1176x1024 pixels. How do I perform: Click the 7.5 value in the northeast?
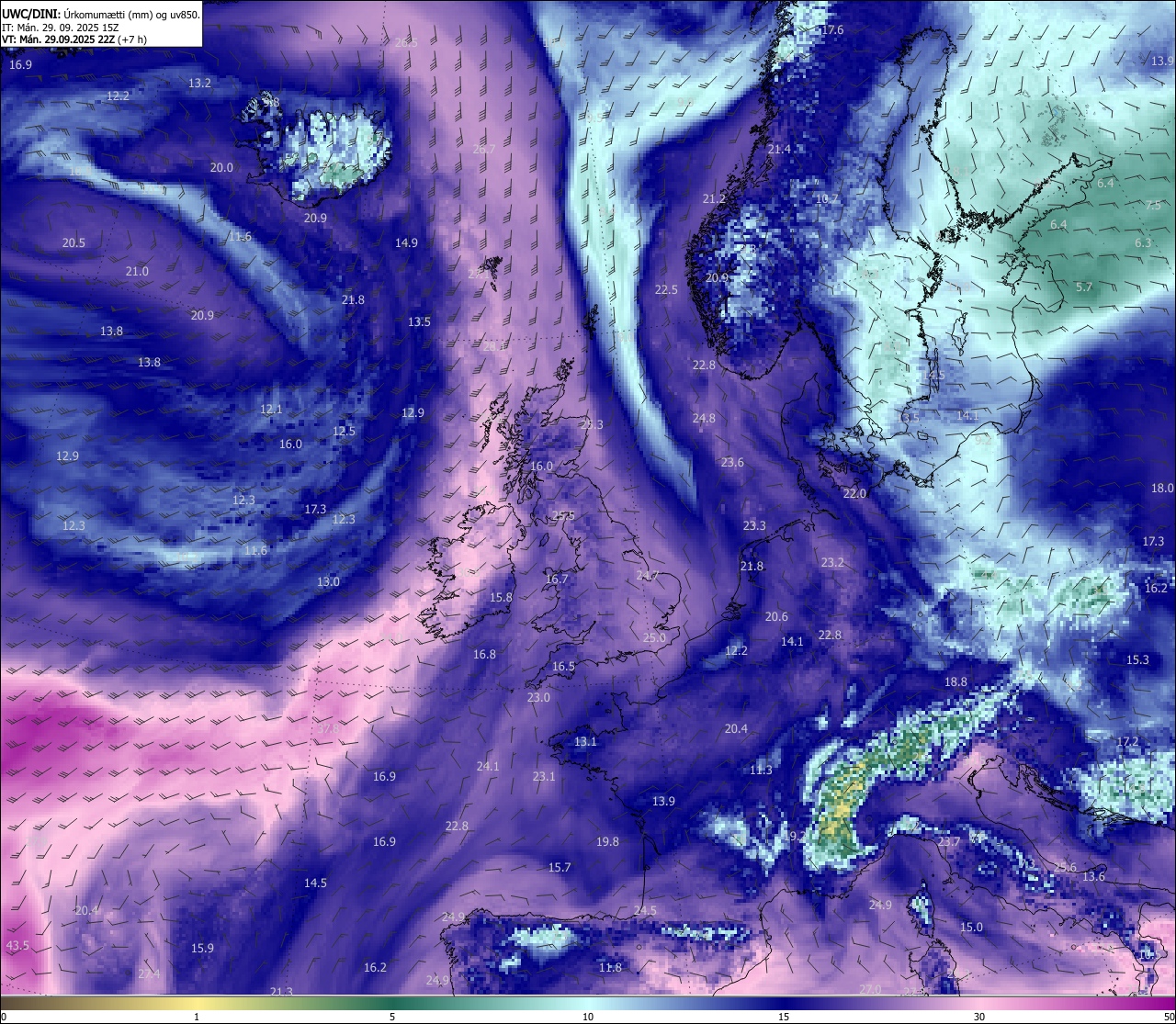(1153, 205)
